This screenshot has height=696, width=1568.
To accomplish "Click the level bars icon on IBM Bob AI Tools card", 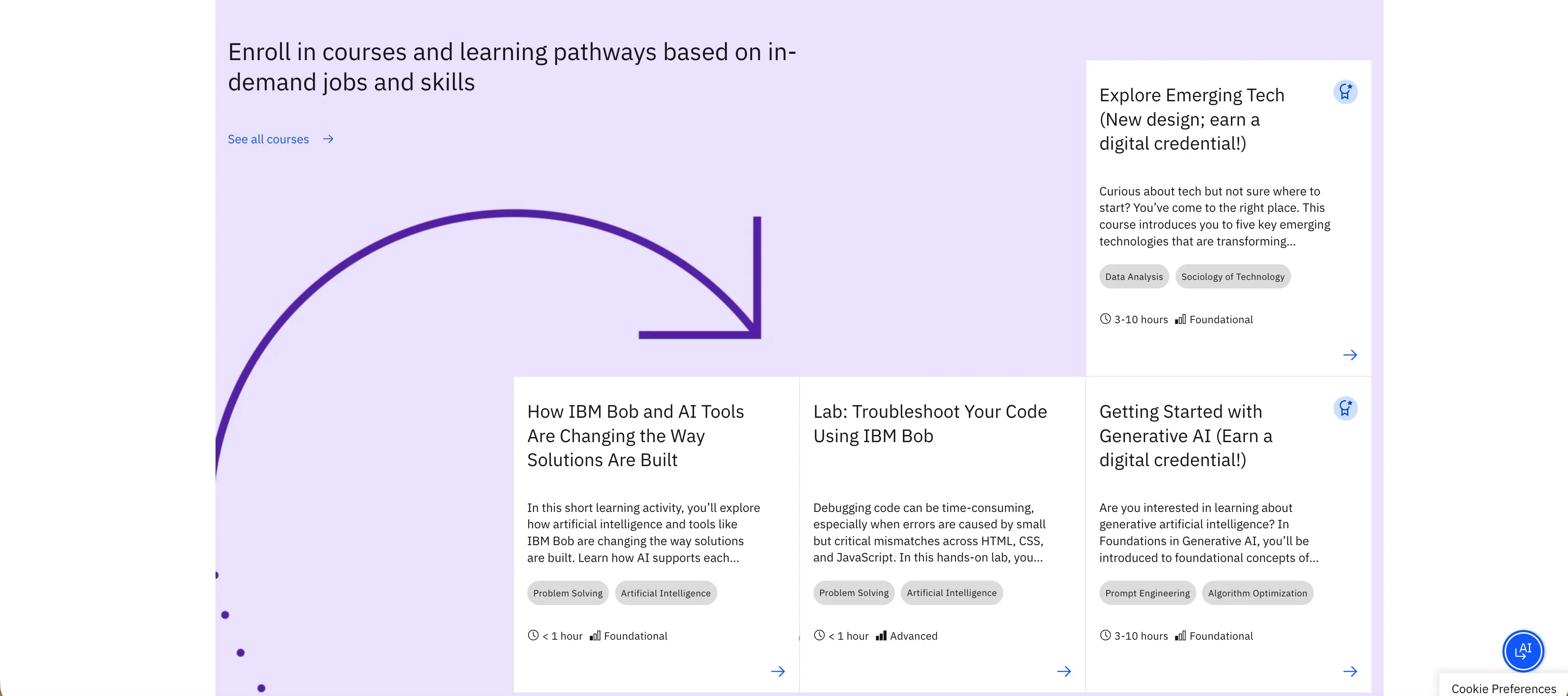I will click(x=595, y=636).
